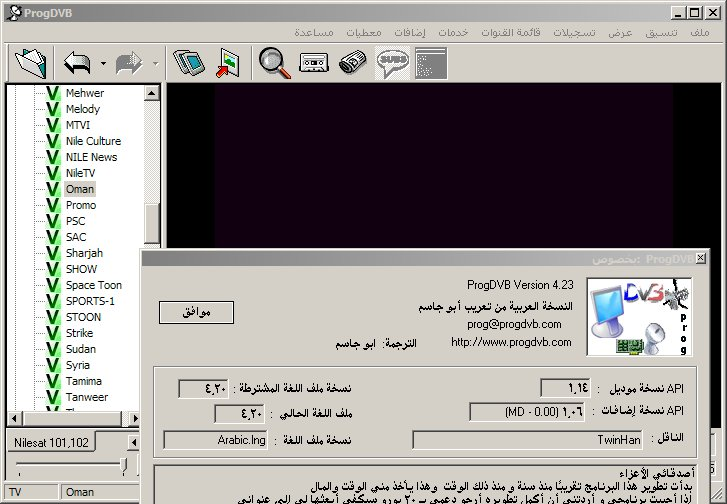The height and width of the screenshot is (504, 727).
Task: Open the forward button dropdown arrow
Action: (155, 64)
